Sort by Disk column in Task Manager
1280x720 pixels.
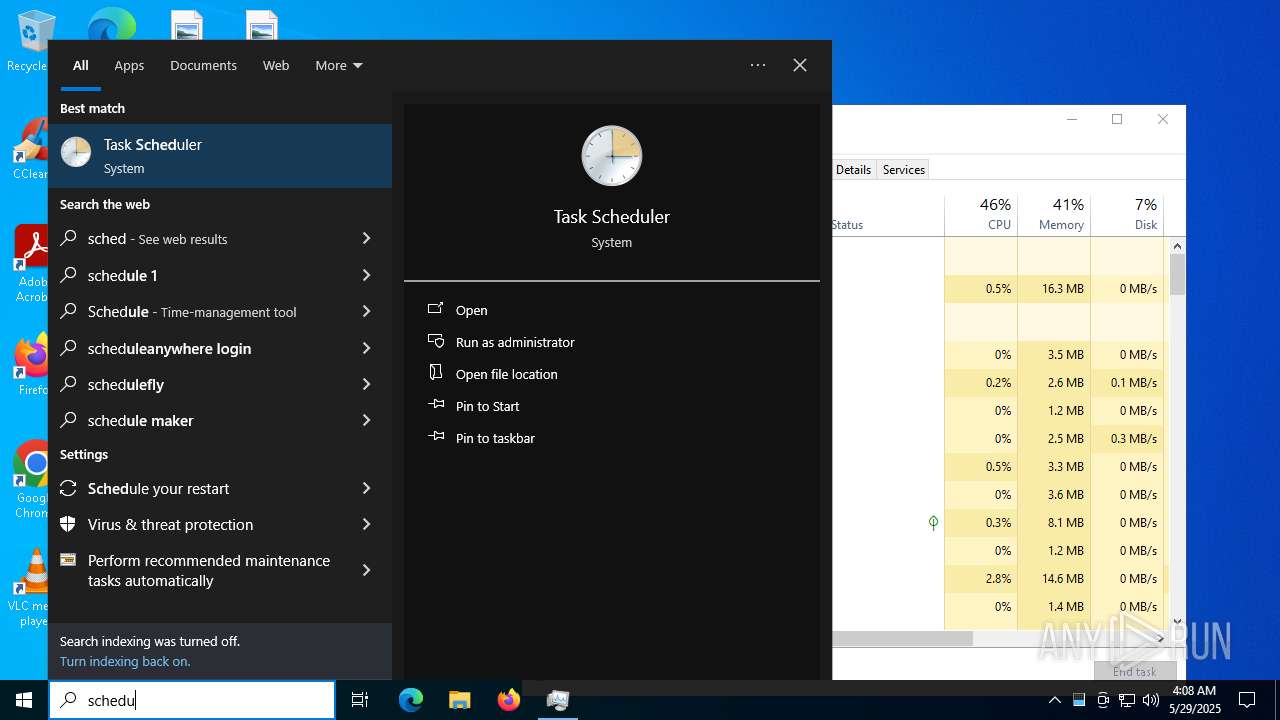coord(1127,214)
